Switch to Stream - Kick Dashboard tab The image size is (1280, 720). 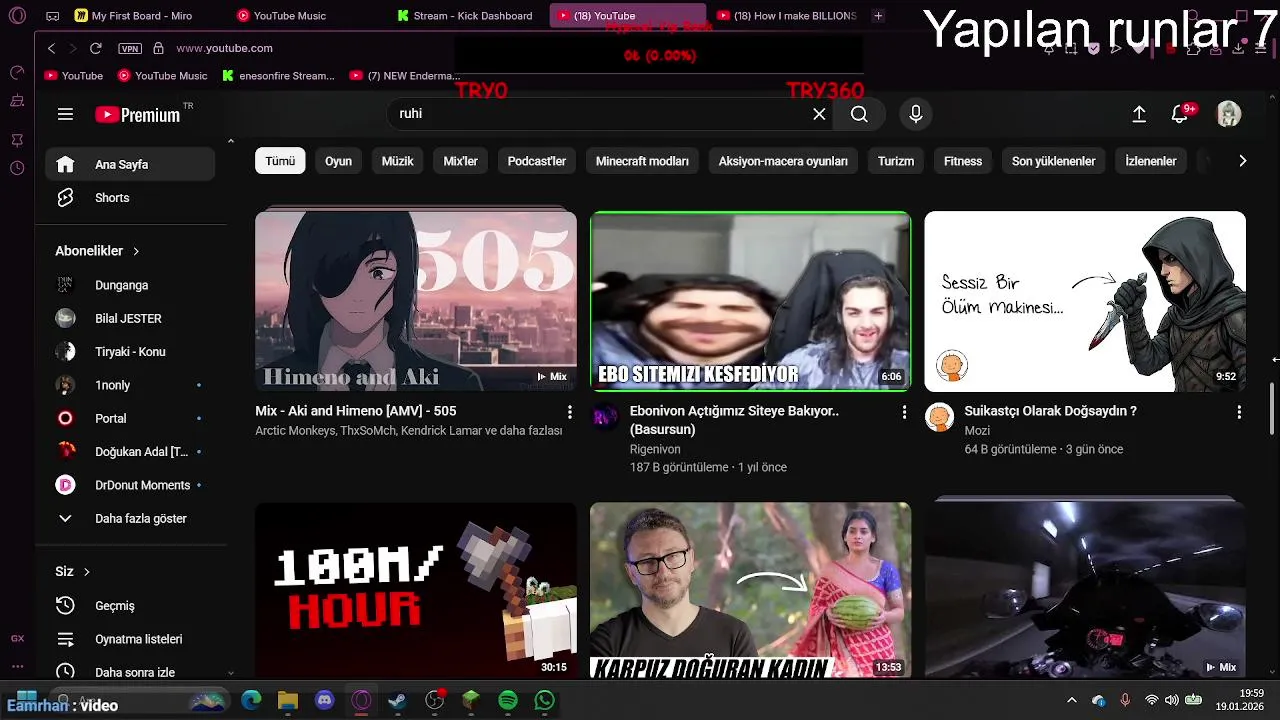464,16
